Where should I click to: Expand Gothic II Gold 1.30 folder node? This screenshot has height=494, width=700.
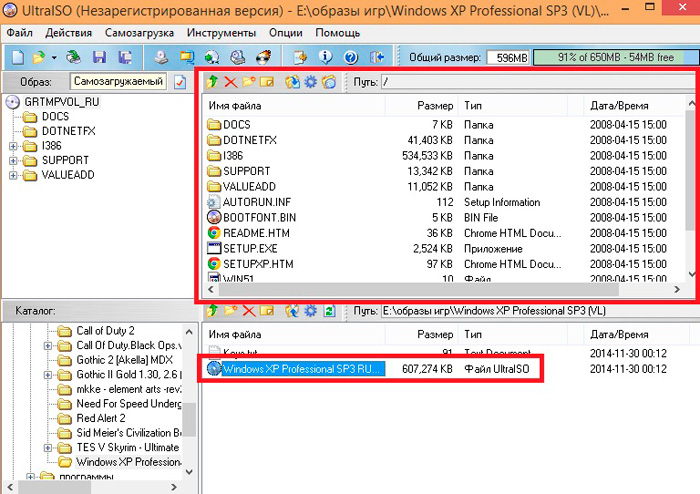48,375
